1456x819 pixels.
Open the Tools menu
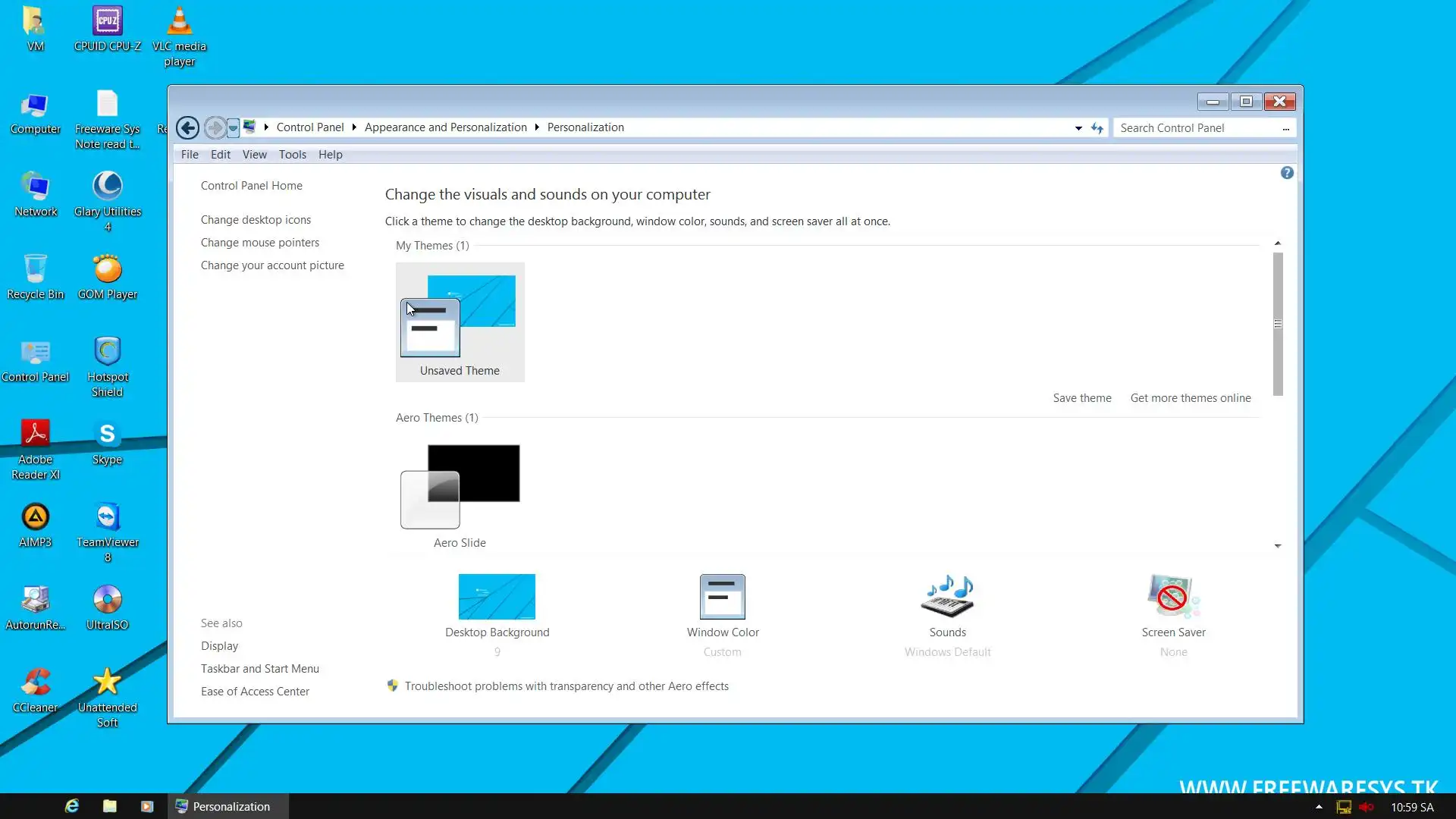292,155
